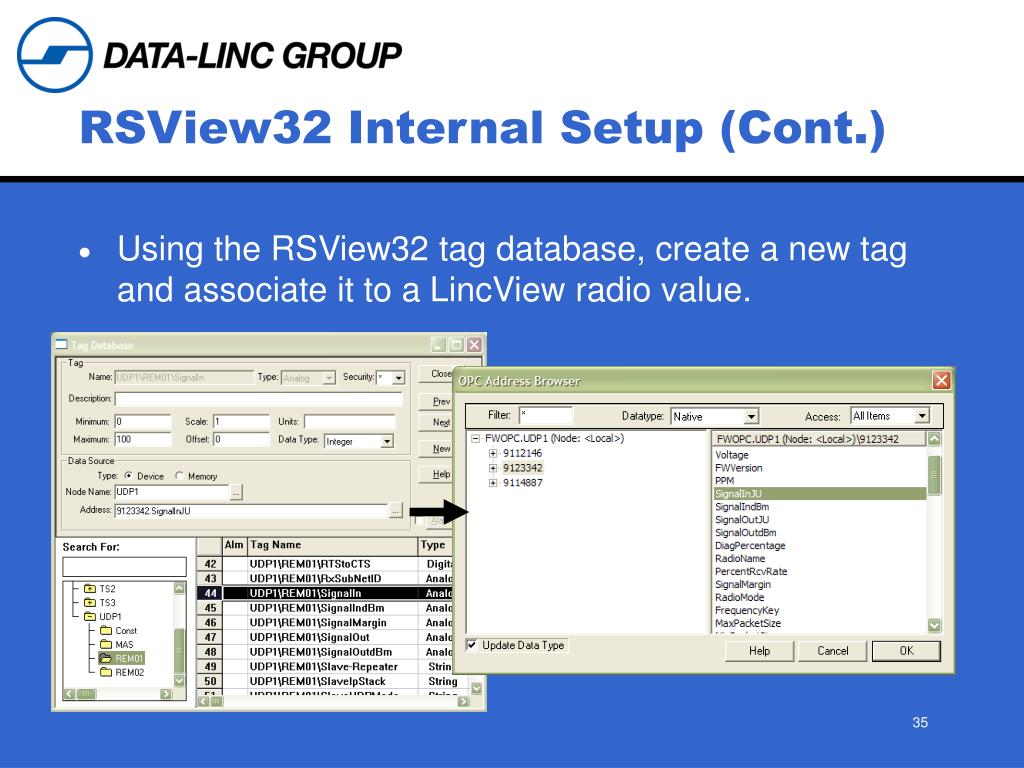Viewport: 1024px width, 768px height.
Task: Browse OPC address with ellipsis button
Action: [x=396, y=511]
